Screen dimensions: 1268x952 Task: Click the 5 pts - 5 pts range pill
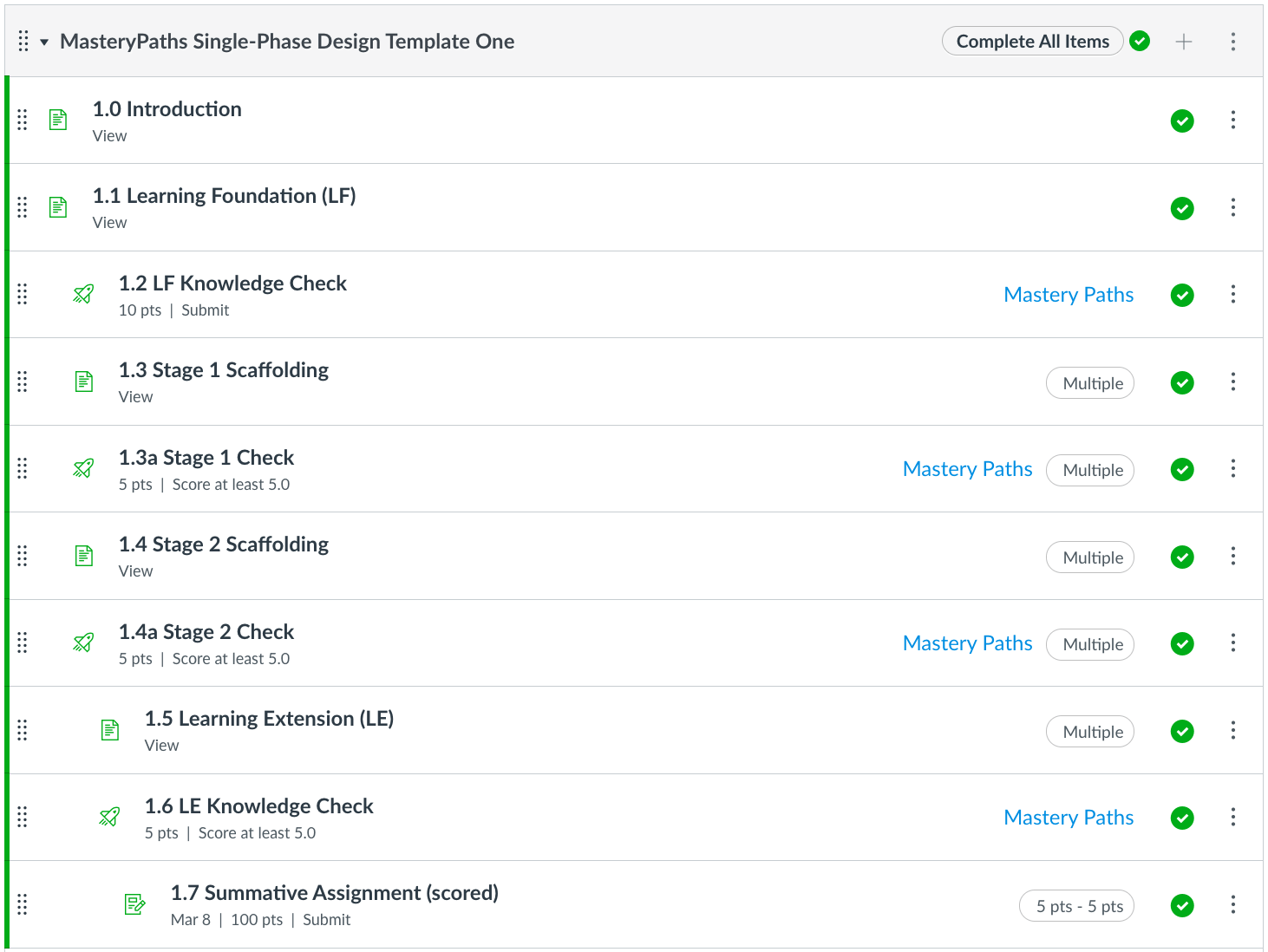tap(1076, 906)
